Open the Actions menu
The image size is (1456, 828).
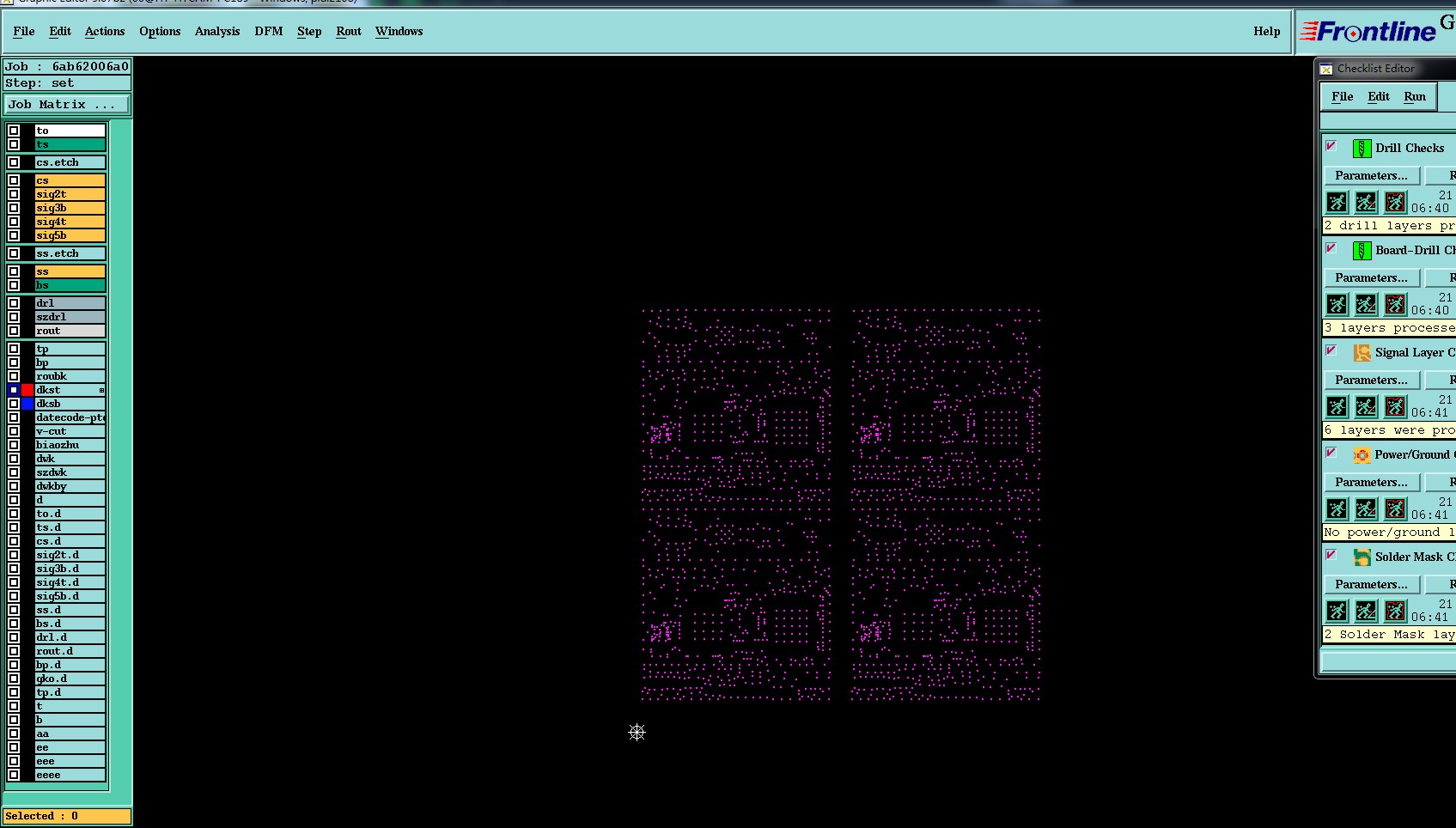105,32
